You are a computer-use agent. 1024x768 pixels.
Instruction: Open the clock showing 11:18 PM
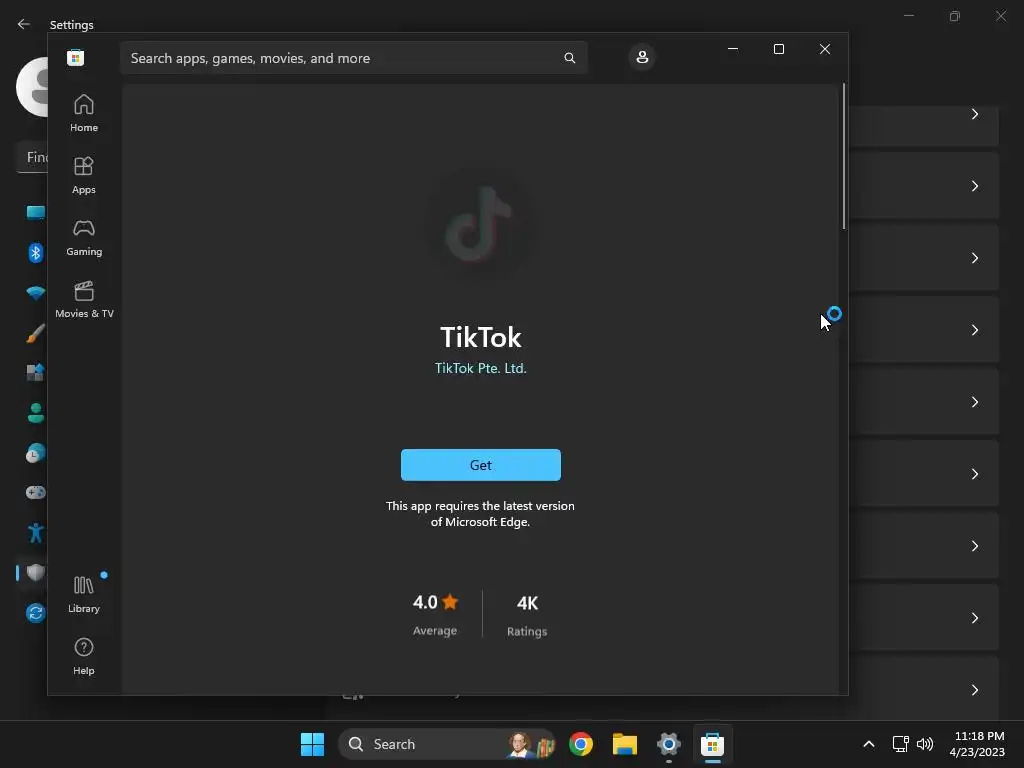(x=978, y=744)
